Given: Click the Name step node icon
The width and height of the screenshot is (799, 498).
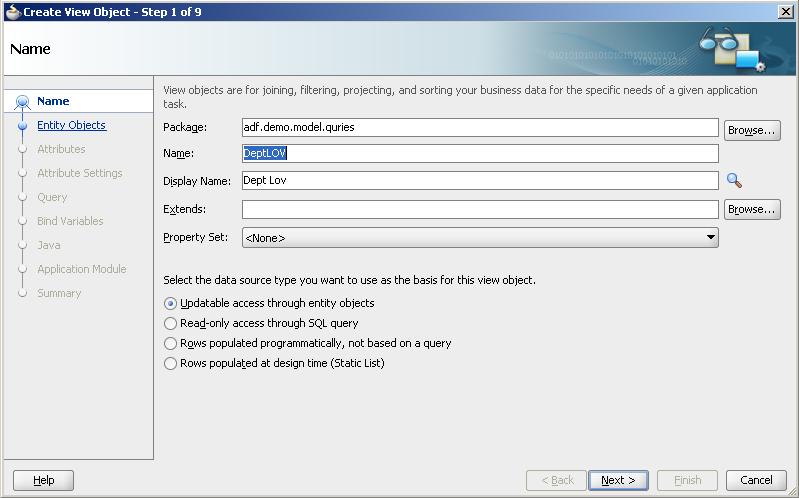Looking at the screenshot, I should [22, 102].
